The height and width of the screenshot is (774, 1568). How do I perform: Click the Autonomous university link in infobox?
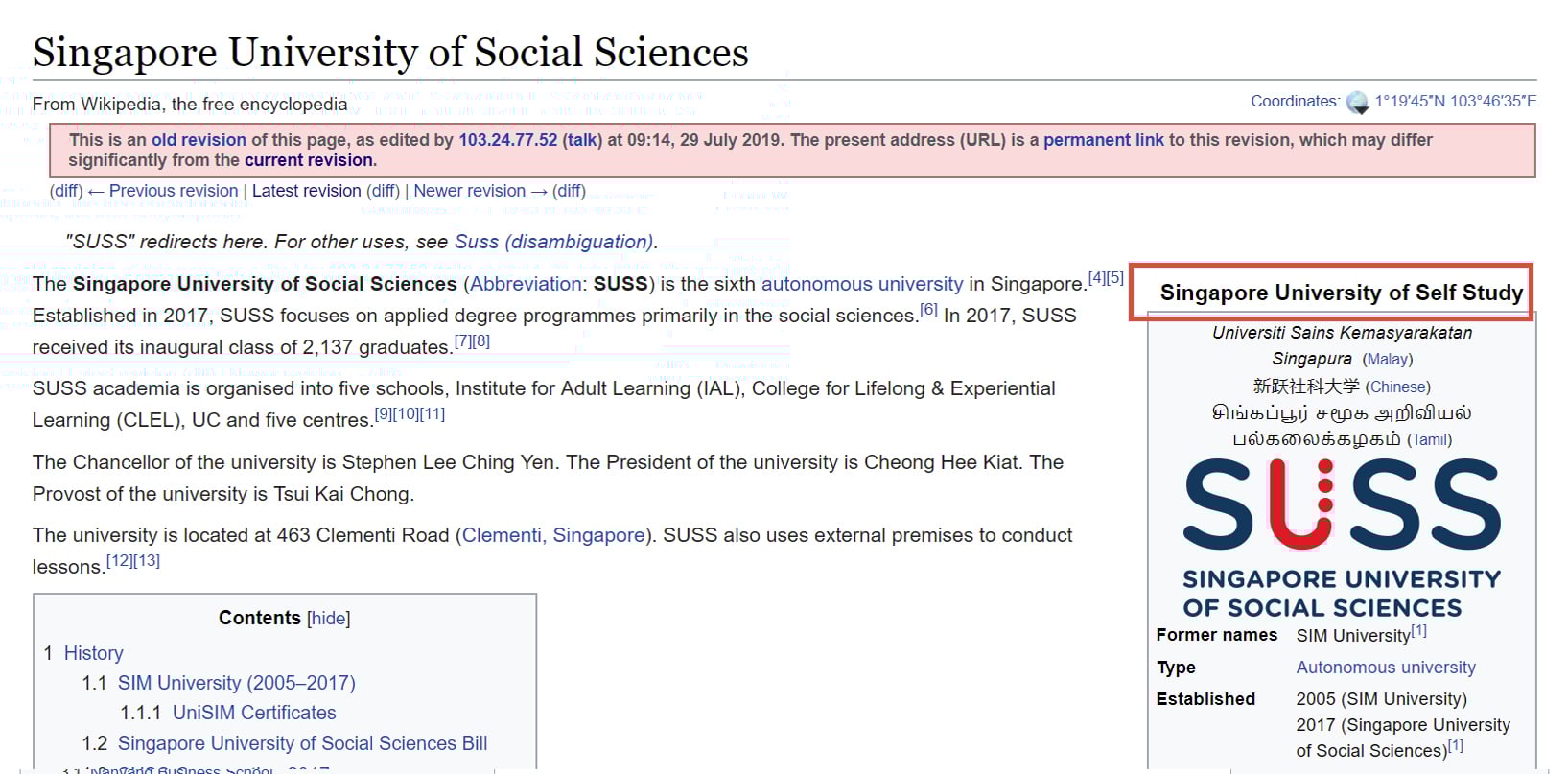click(1385, 668)
